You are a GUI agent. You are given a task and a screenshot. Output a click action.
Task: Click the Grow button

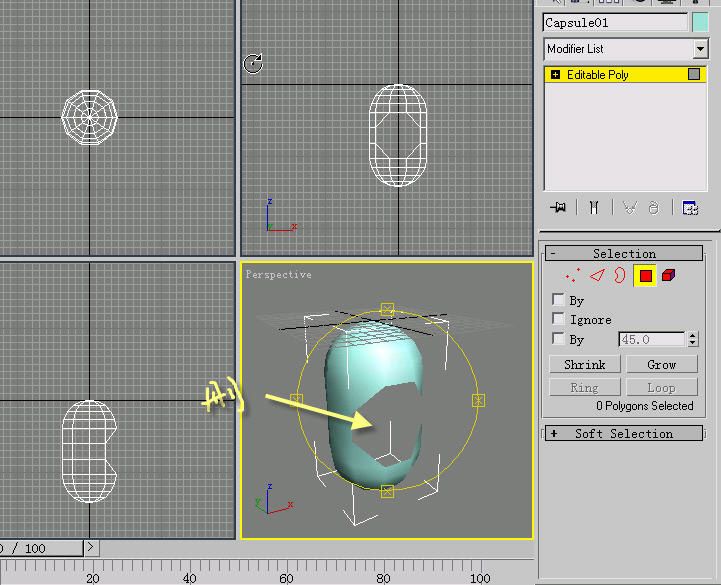(x=662, y=364)
